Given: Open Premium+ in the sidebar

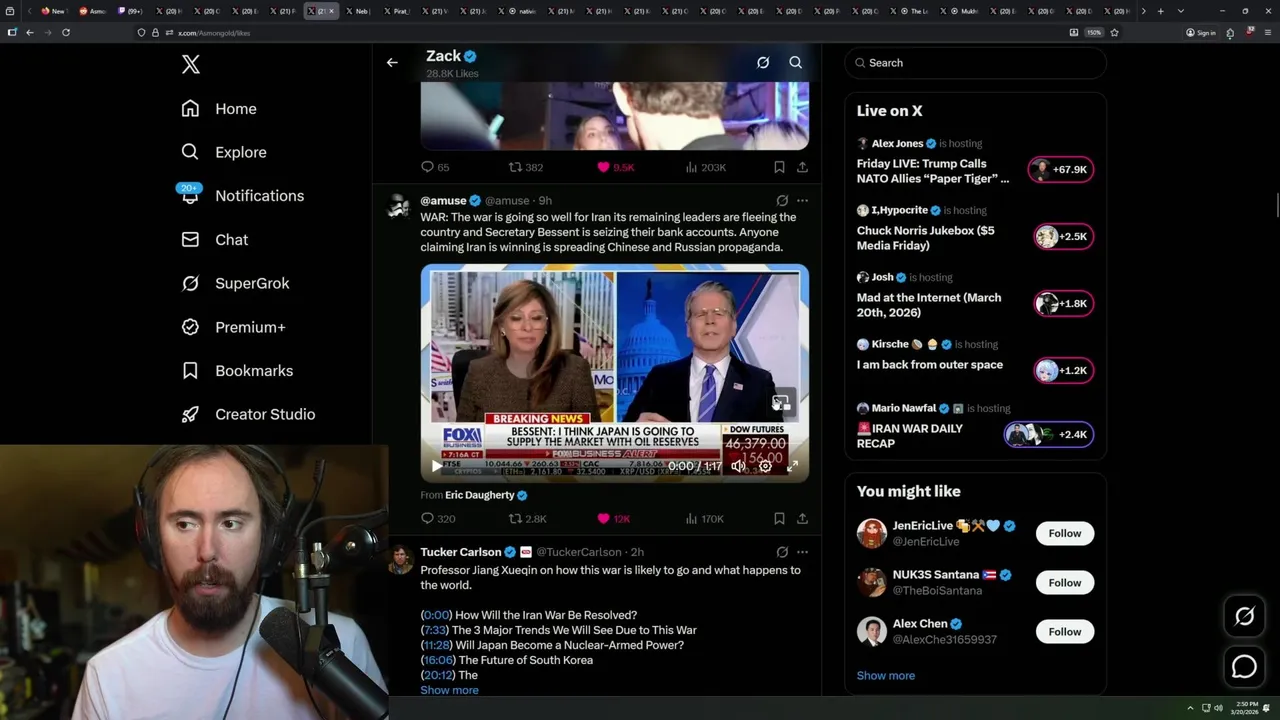Looking at the screenshot, I should tap(233, 327).
